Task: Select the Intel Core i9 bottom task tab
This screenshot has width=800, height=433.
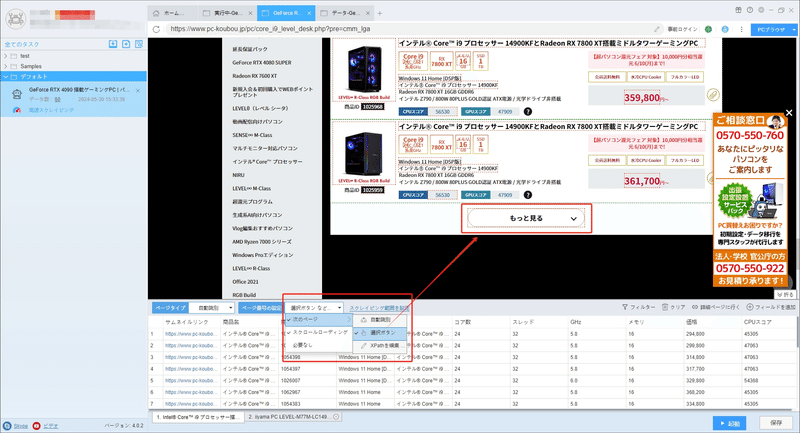Action: click(x=198, y=417)
